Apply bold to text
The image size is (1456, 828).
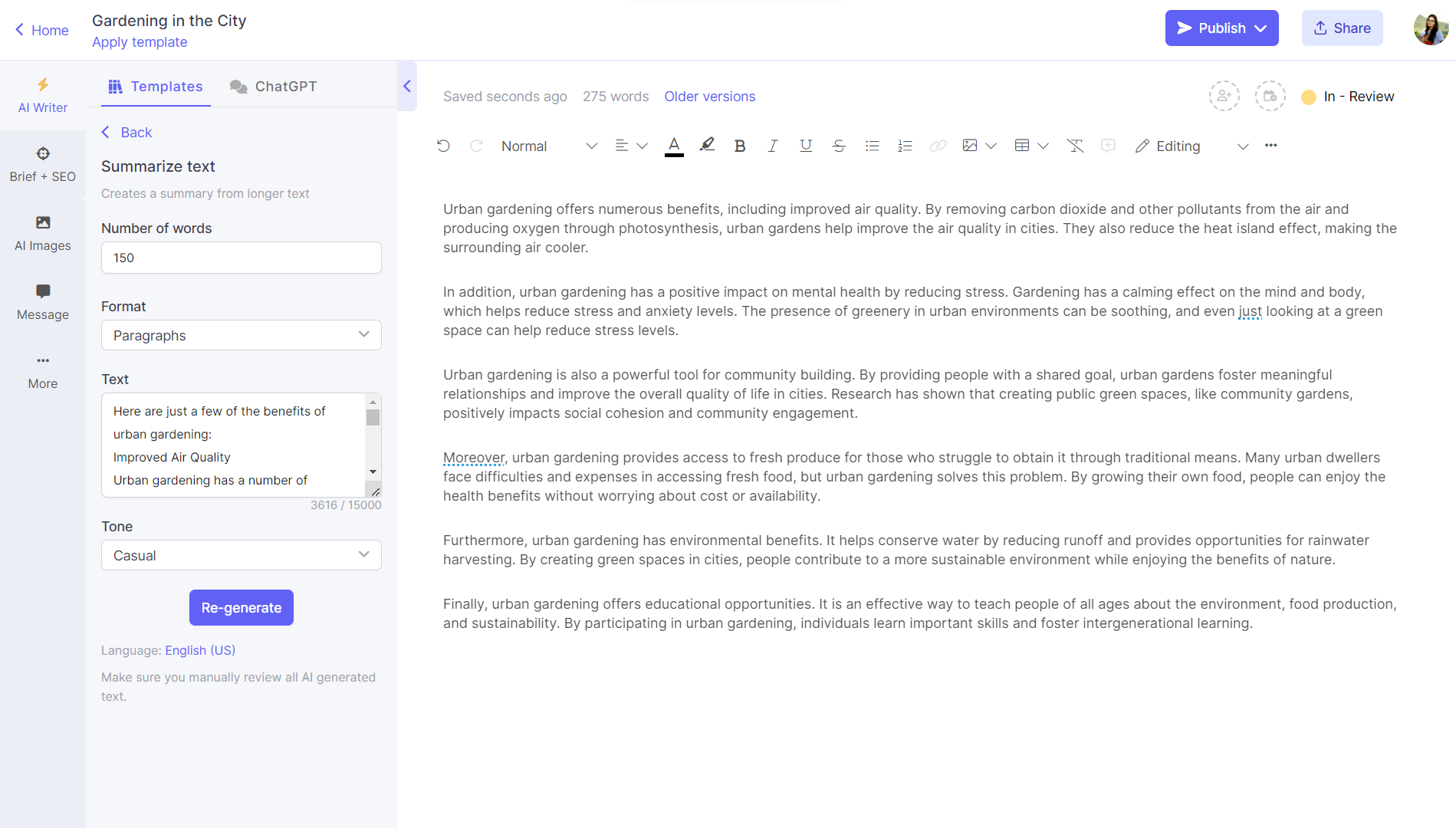[739, 146]
